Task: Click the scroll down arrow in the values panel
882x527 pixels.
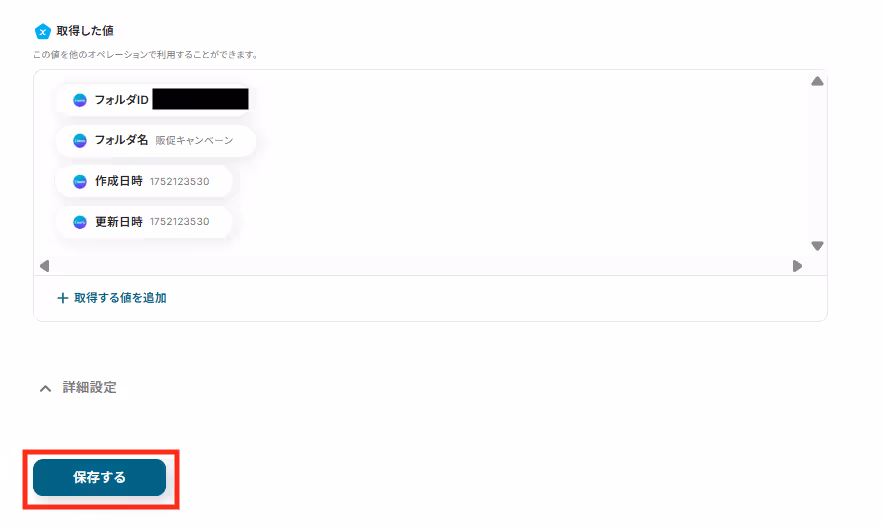Action: (817, 246)
